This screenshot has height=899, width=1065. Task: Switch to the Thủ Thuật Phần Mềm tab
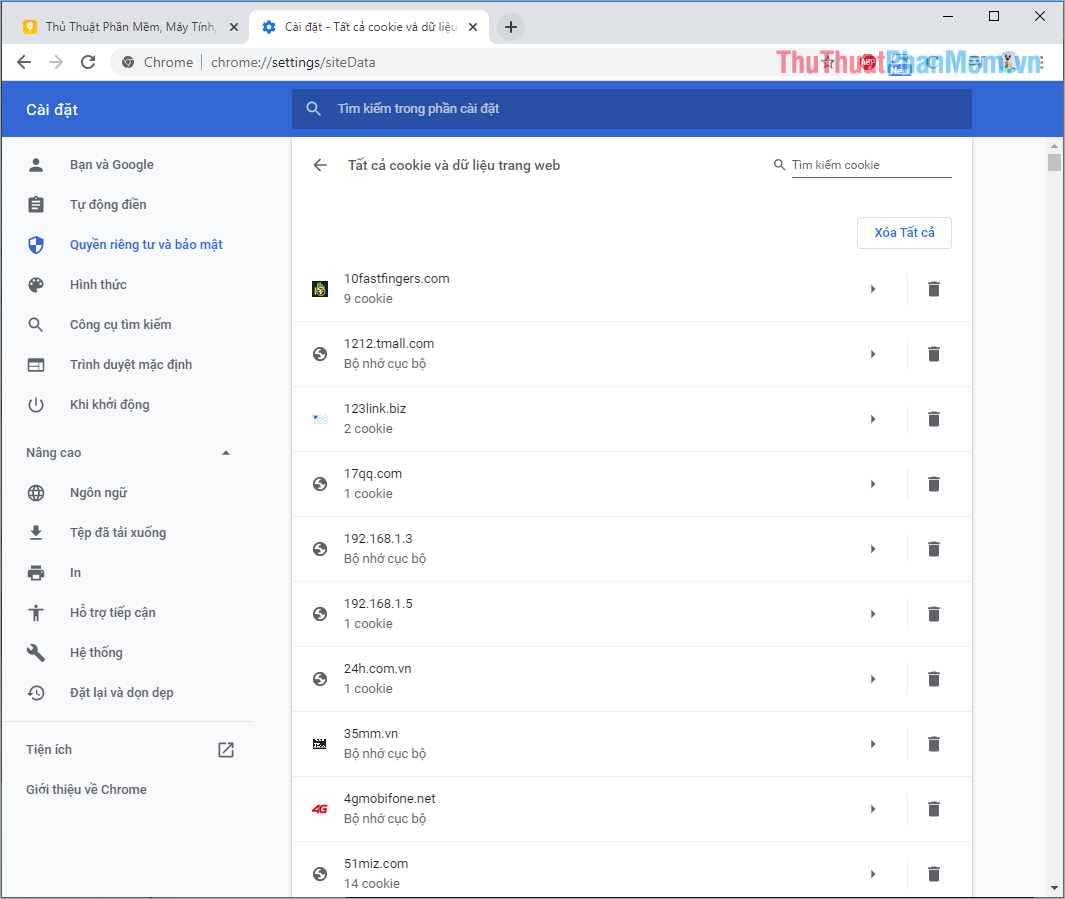pos(120,26)
